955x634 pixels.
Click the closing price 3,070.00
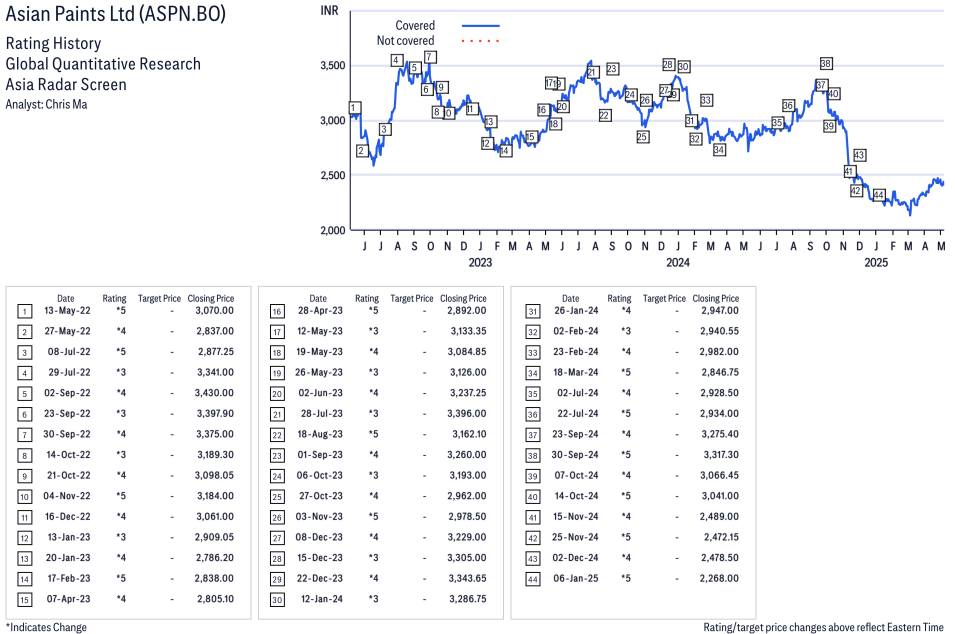pos(214,311)
